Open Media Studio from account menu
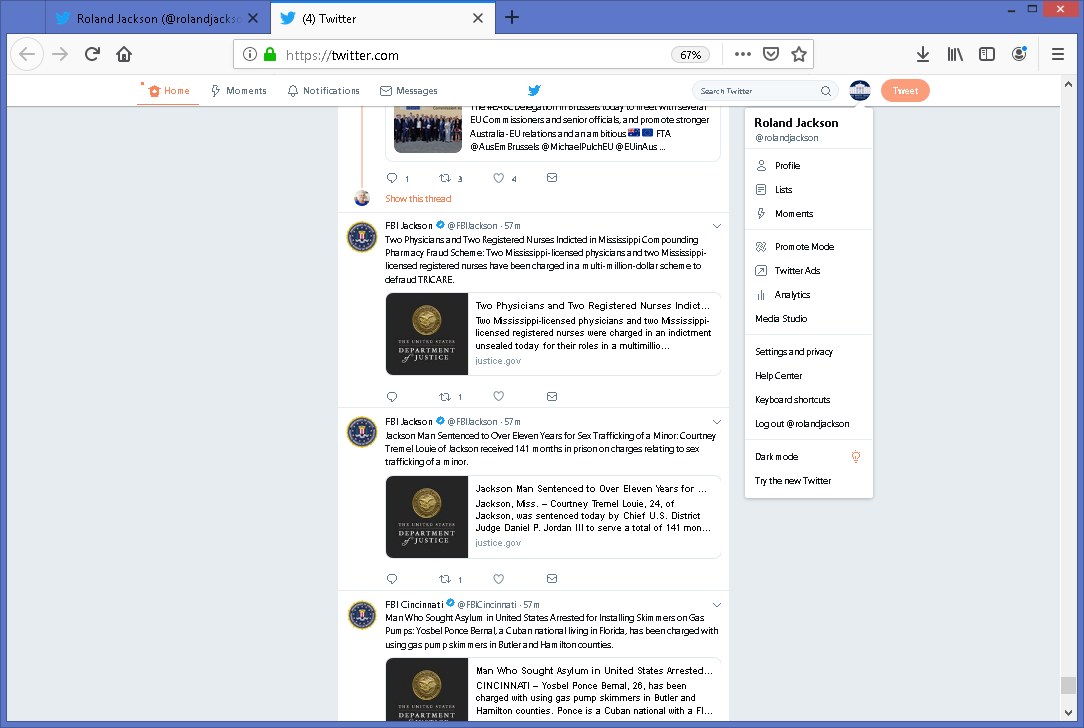 [x=808, y=319]
